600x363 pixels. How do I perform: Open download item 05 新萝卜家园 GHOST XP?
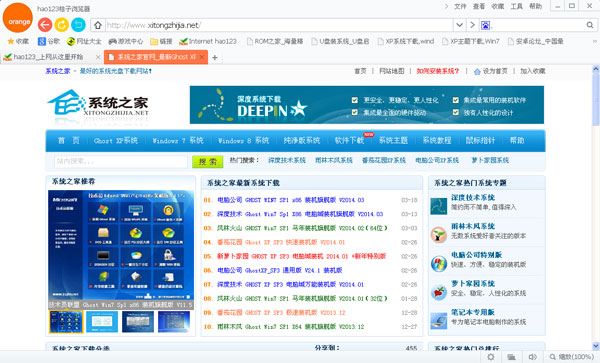click(x=302, y=256)
